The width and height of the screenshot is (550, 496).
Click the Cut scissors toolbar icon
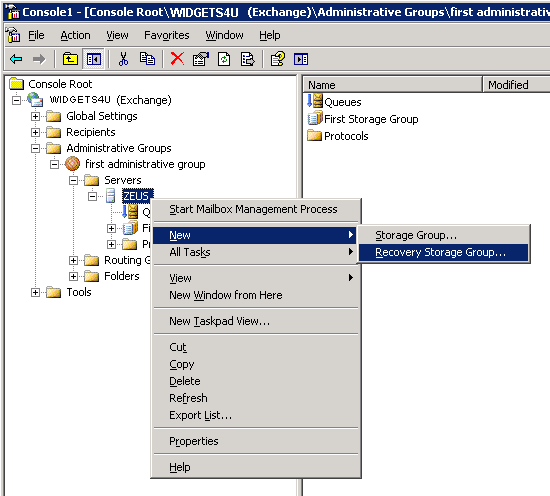click(123, 59)
